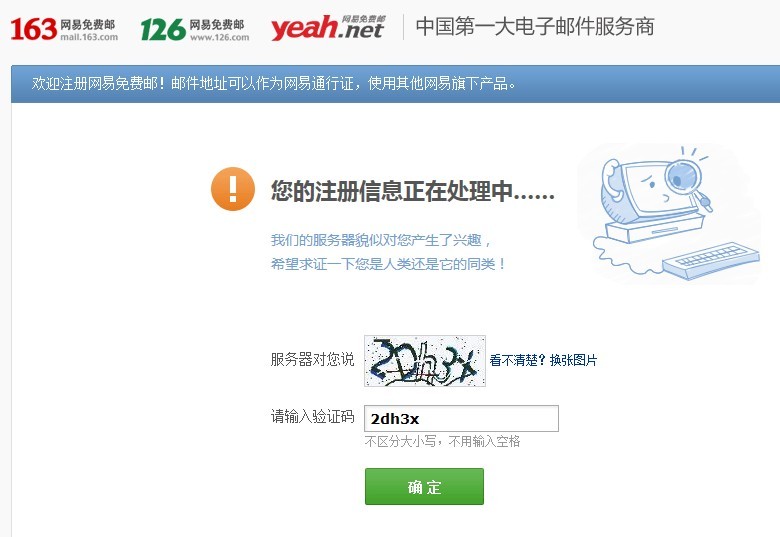The width and height of the screenshot is (780, 537).
Task: Click the 126 mail logo
Action: coord(195,29)
